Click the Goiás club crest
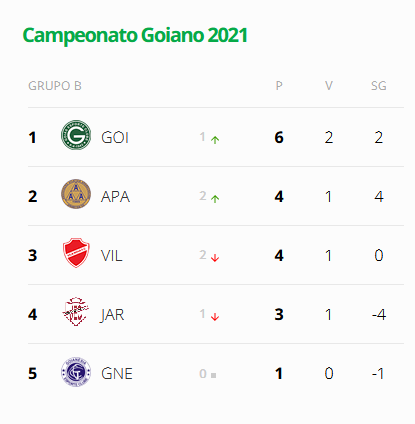 point(76,135)
